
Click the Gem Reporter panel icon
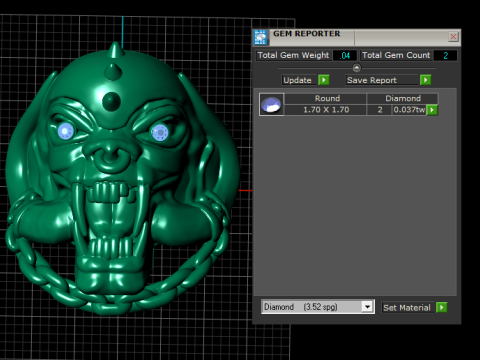click(260, 37)
